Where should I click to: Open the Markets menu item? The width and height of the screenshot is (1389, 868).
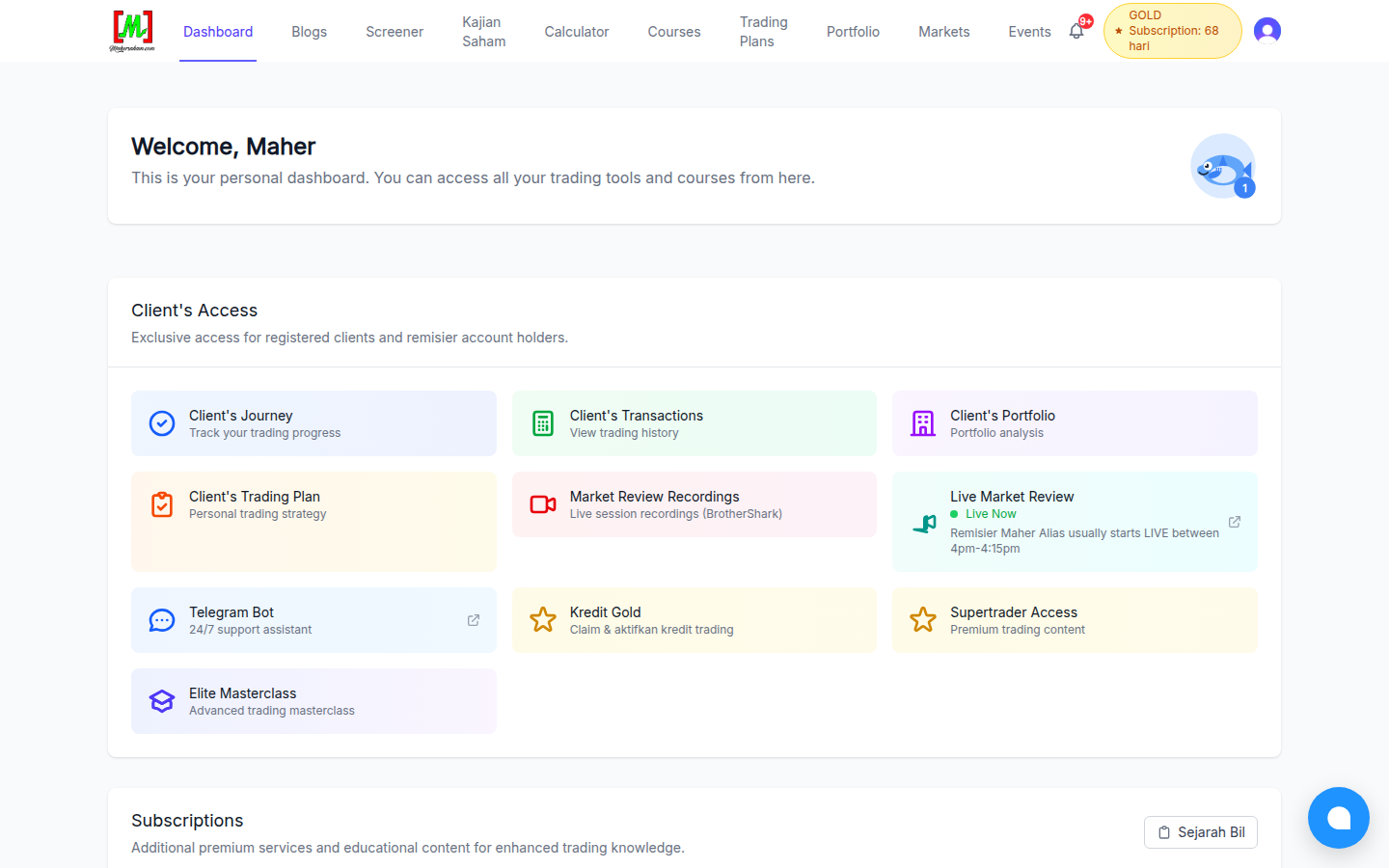[x=944, y=32]
